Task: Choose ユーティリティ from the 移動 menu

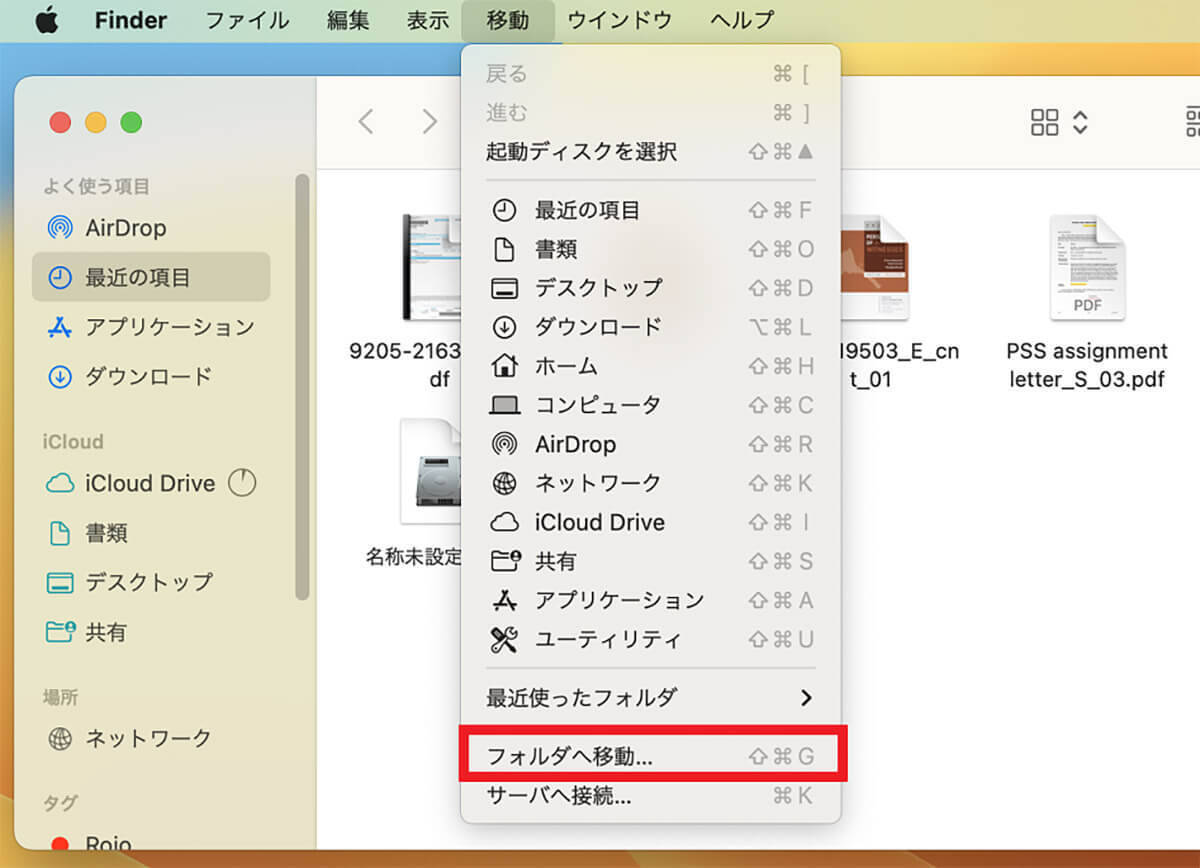Action: 607,640
